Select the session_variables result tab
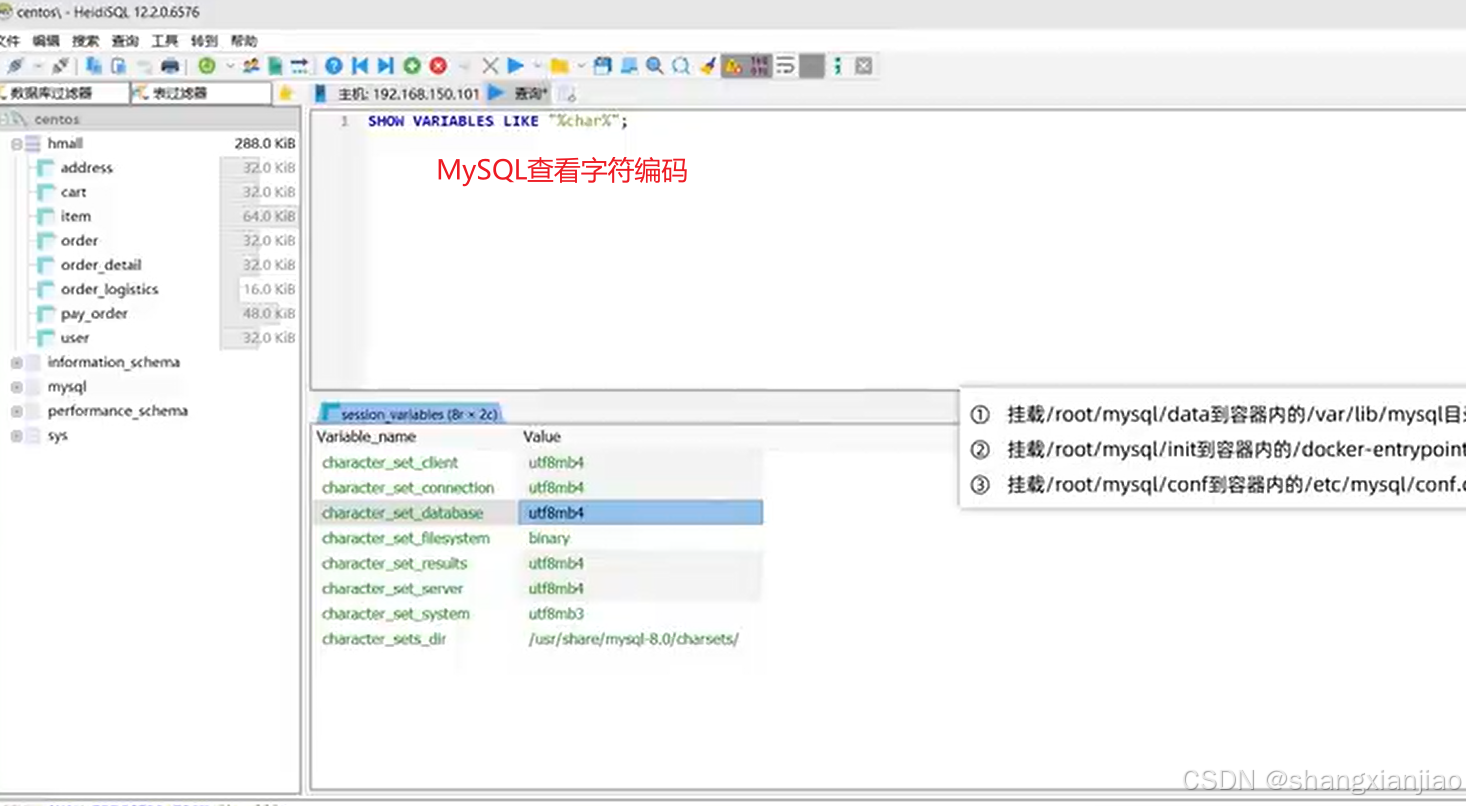 click(x=409, y=414)
